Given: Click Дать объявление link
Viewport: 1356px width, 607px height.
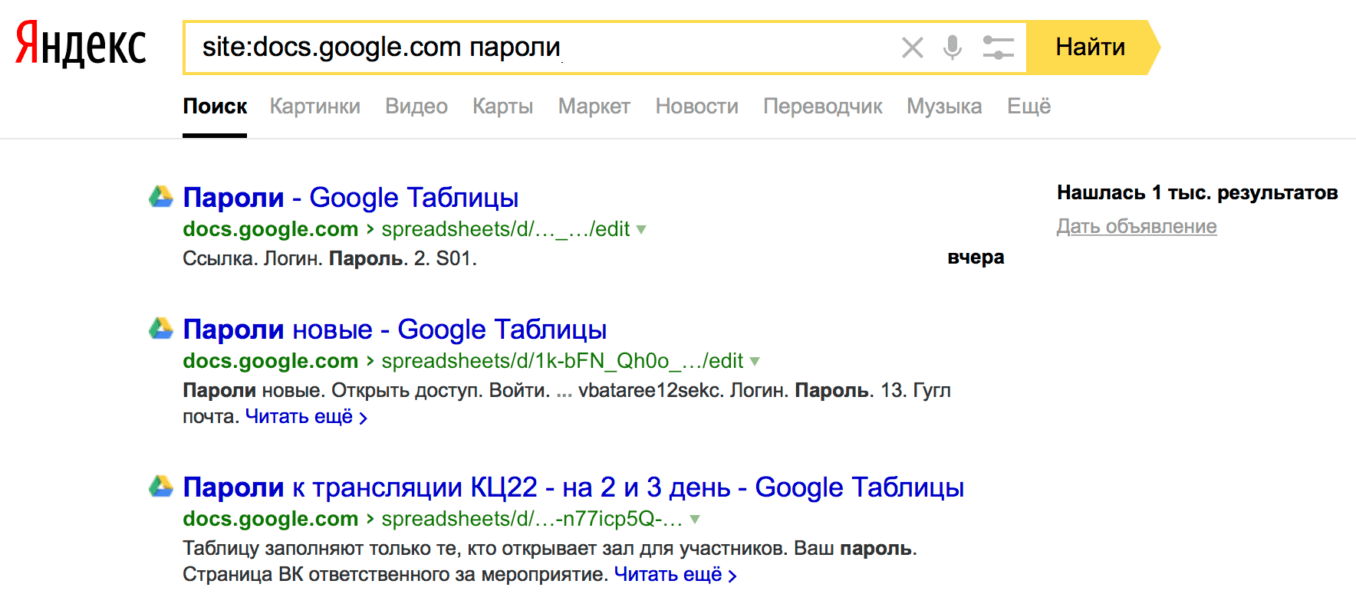Looking at the screenshot, I should [x=1136, y=225].
